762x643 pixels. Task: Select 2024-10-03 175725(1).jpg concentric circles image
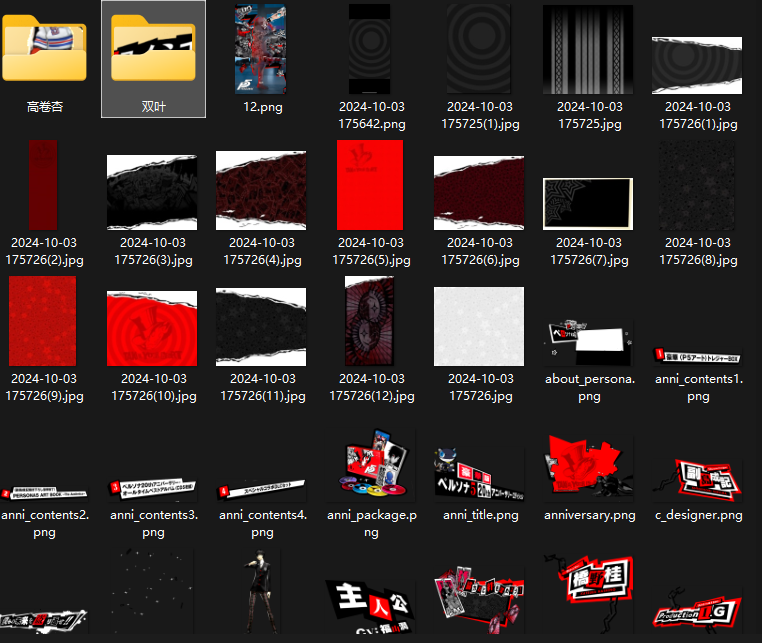(479, 50)
